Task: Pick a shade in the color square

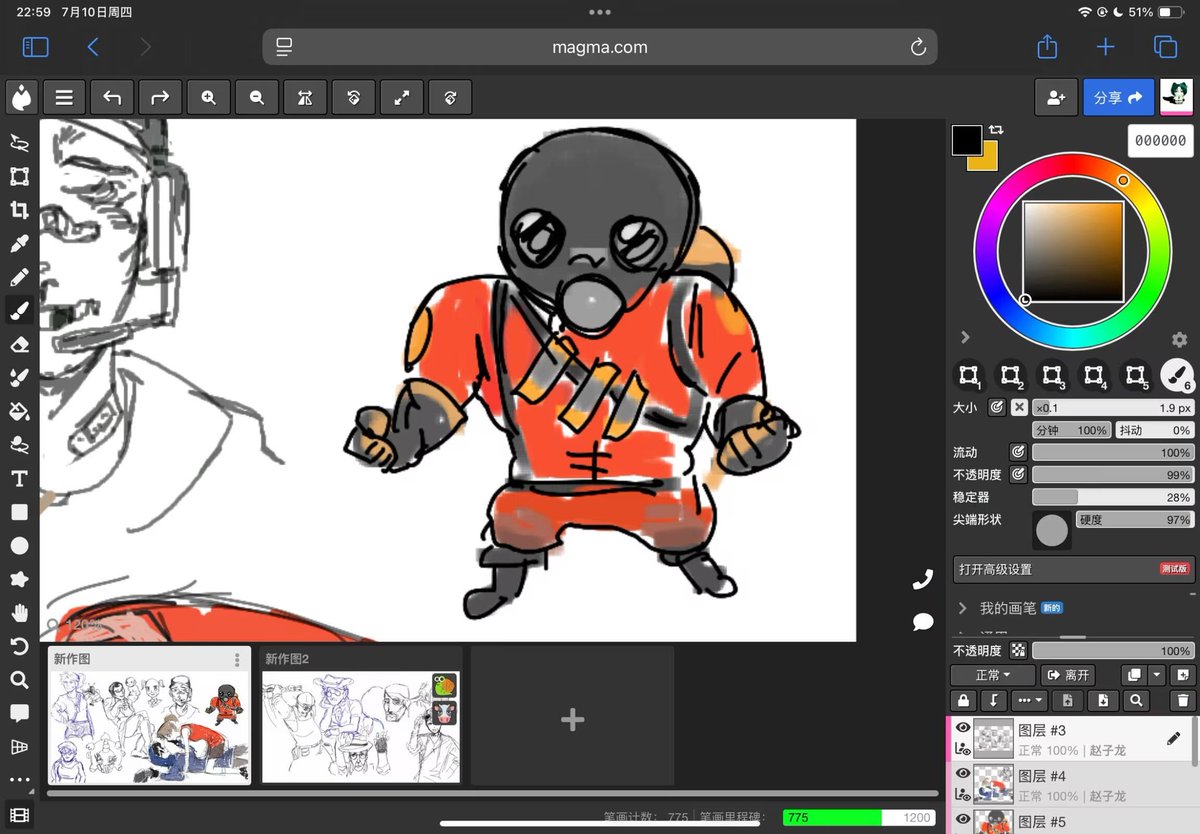Action: point(1073,251)
